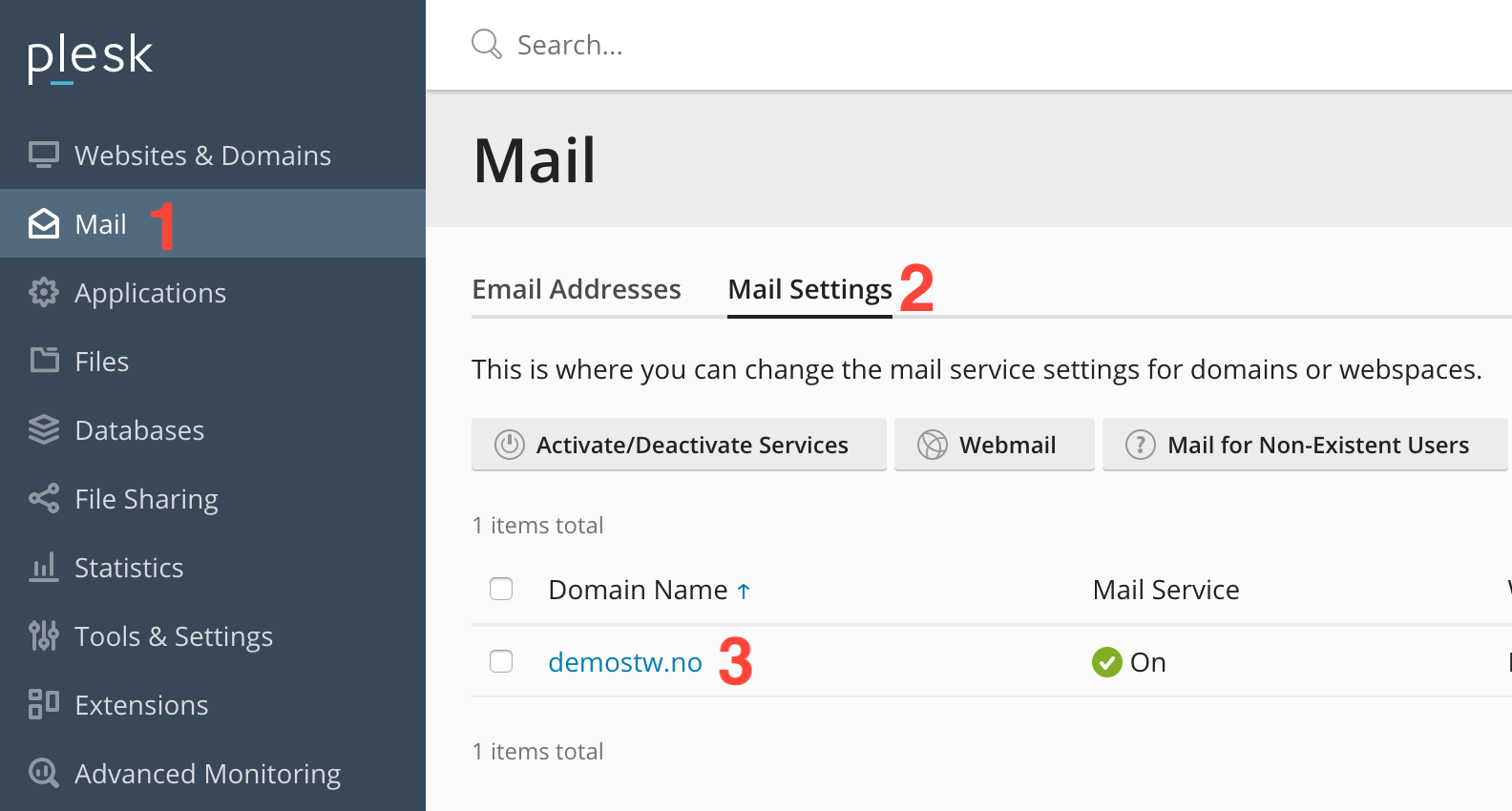Select the Mail Settings tab

tap(809, 289)
